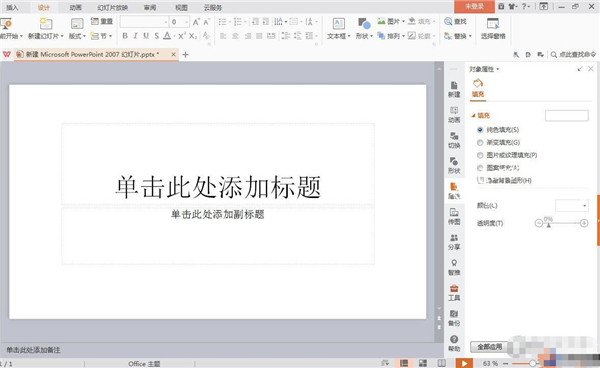Toggle Underline formatting
The width and height of the screenshot is (600, 368).
(146, 36)
